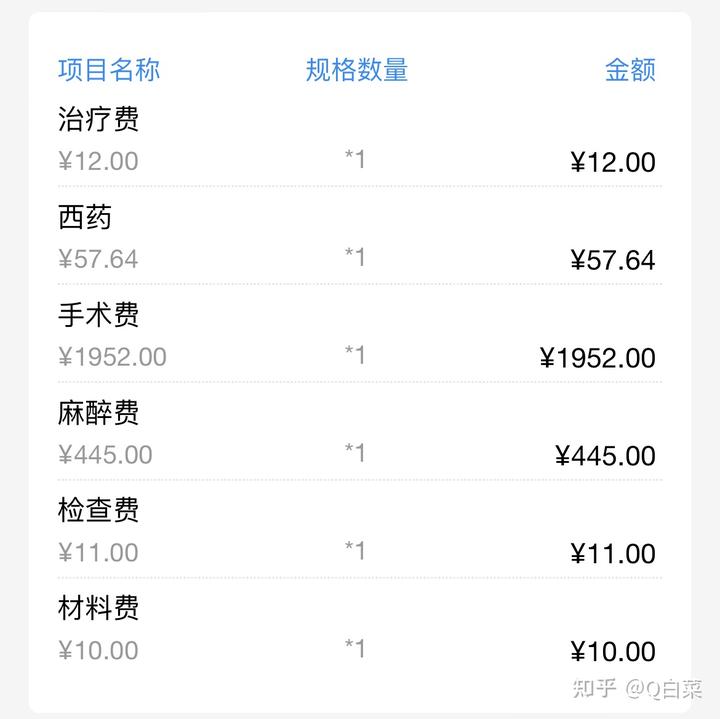
Task: Click the *1 quantity for 手术费
Action: pos(355,354)
